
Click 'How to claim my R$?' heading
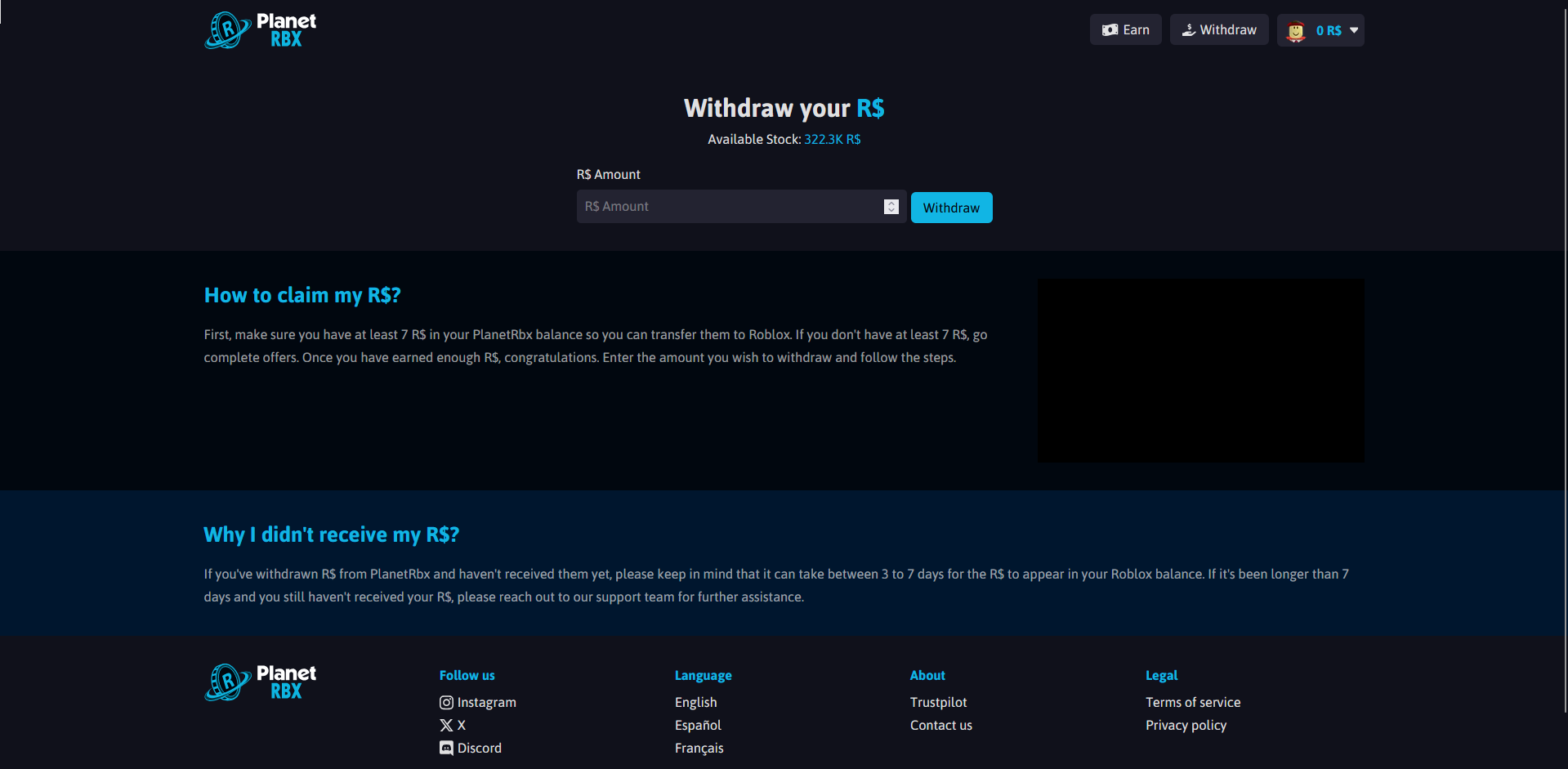pos(302,295)
